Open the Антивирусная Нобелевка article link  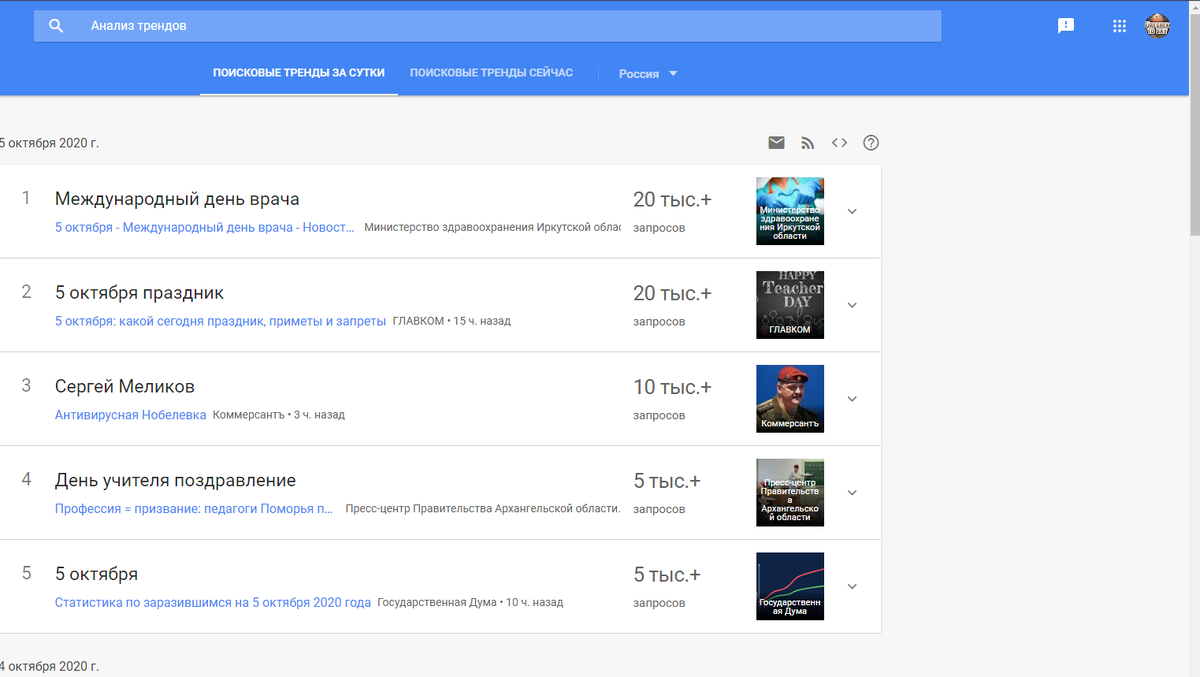click(x=131, y=415)
